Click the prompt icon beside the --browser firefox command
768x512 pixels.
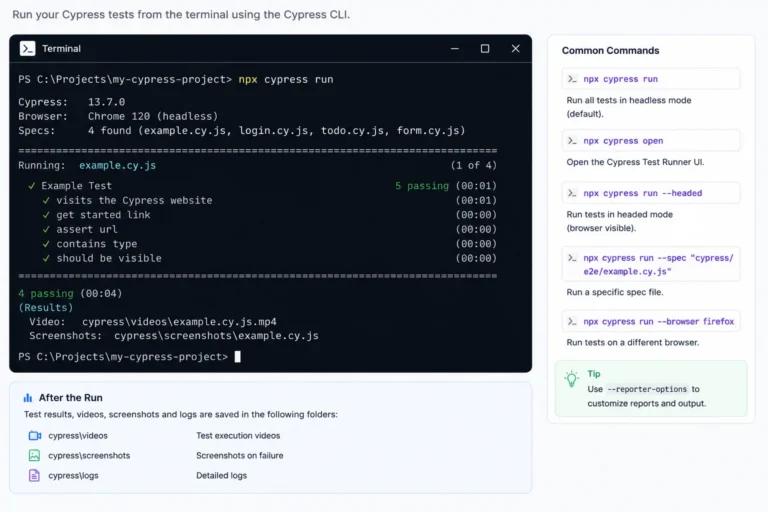click(572, 321)
